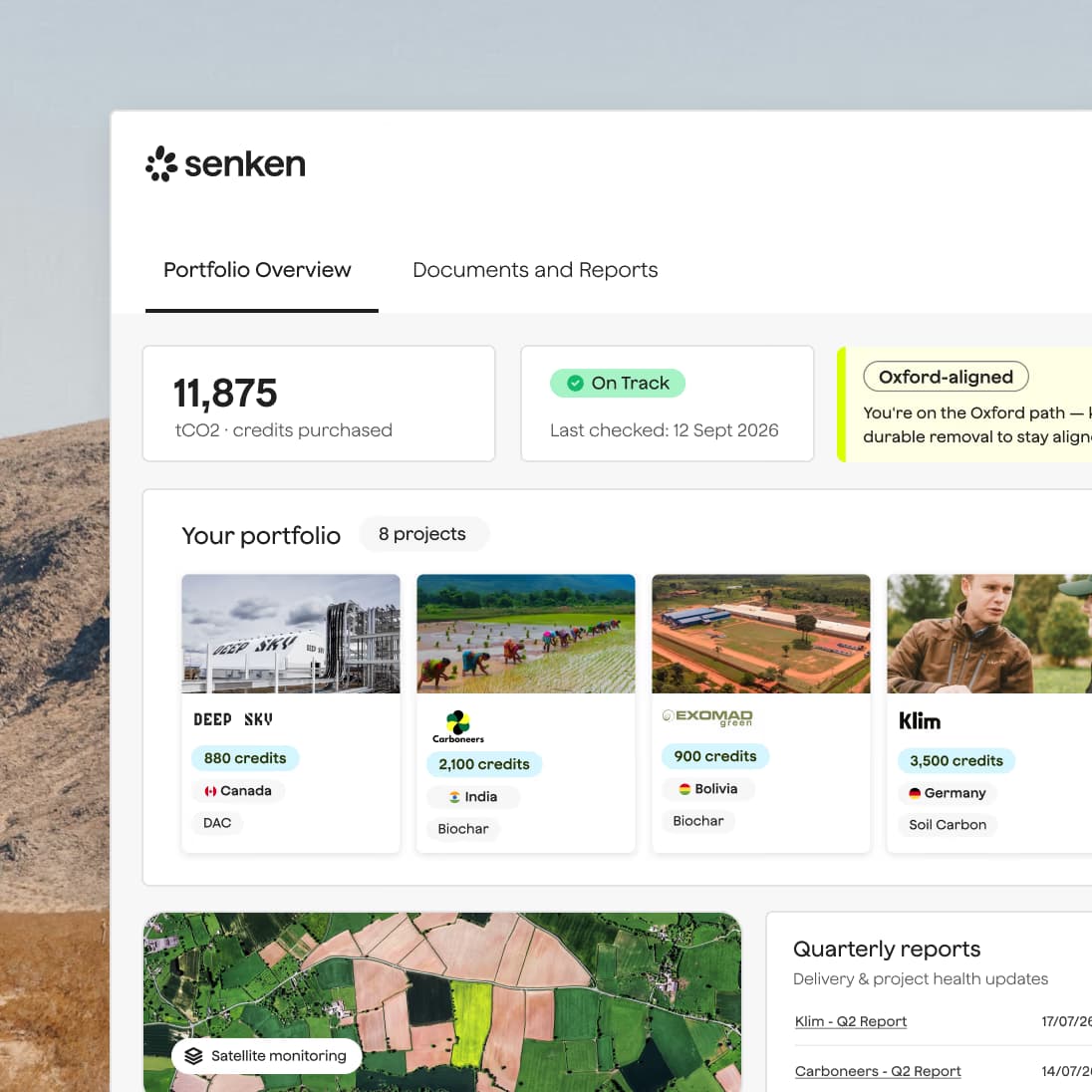Click the green On Track checkmark icon
This screenshot has width=1092, height=1092.
tap(575, 383)
